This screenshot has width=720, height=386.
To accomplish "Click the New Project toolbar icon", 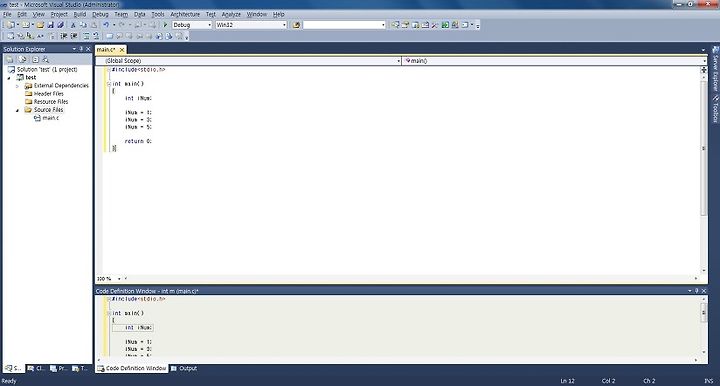I will 10,25.
